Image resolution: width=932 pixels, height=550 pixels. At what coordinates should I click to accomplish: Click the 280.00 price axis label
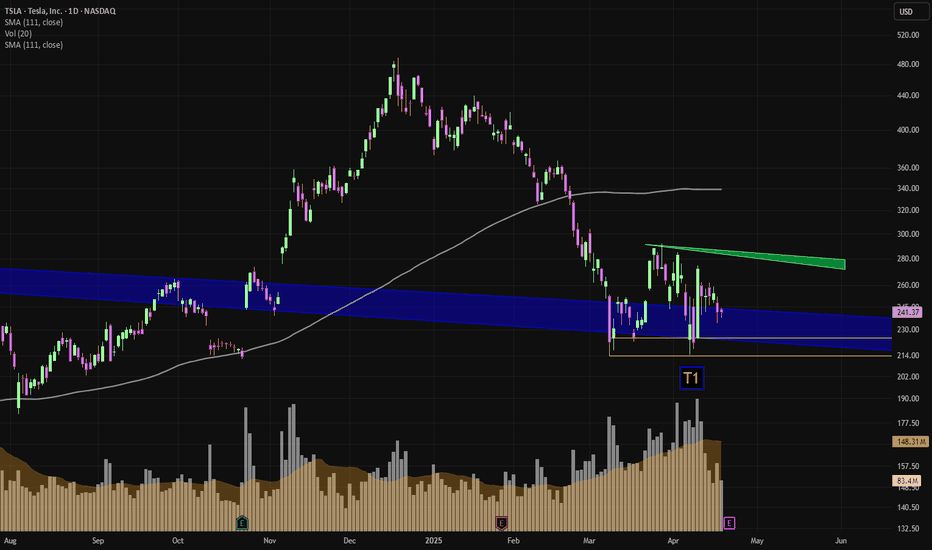point(908,259)
